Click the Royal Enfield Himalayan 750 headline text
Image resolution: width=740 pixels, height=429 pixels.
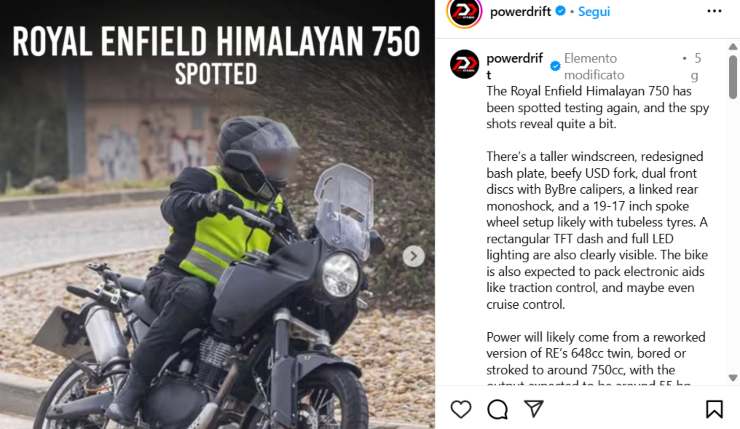[x=216, y=42]
